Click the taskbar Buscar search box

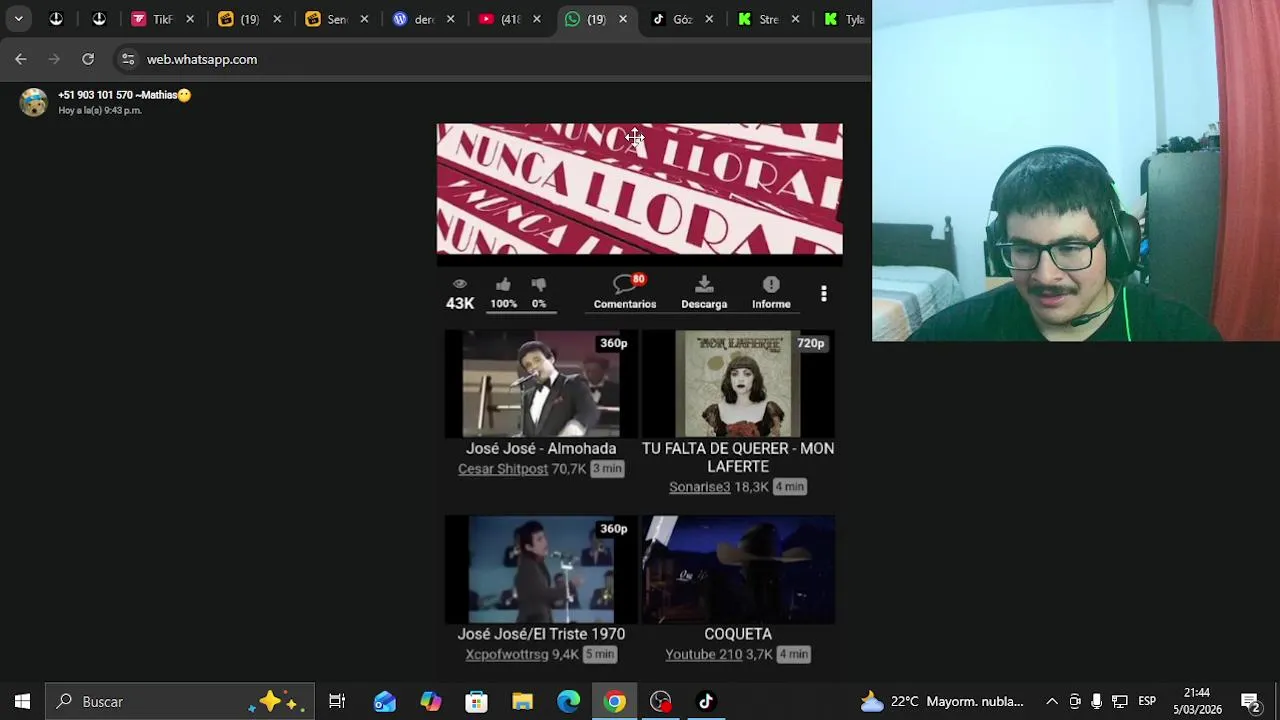180,701
